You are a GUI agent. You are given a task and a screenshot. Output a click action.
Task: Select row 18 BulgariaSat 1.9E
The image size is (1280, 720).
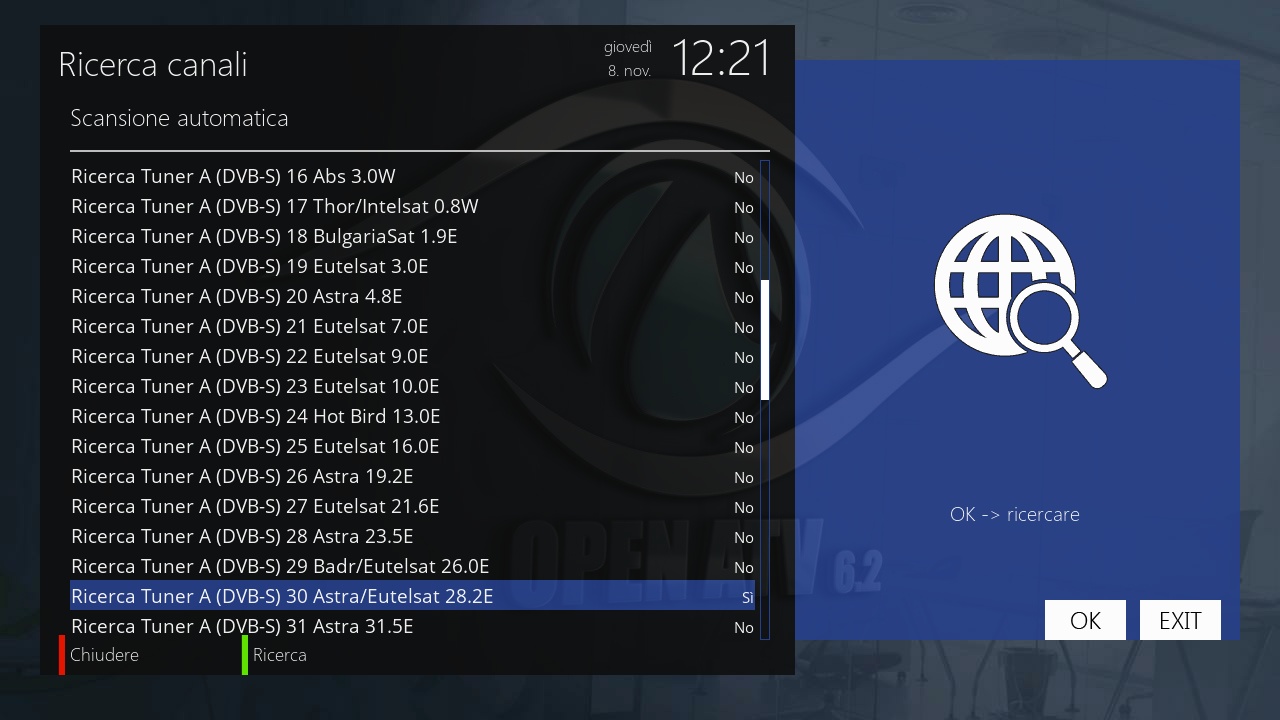pyautogui.click(x=412, y=236)
